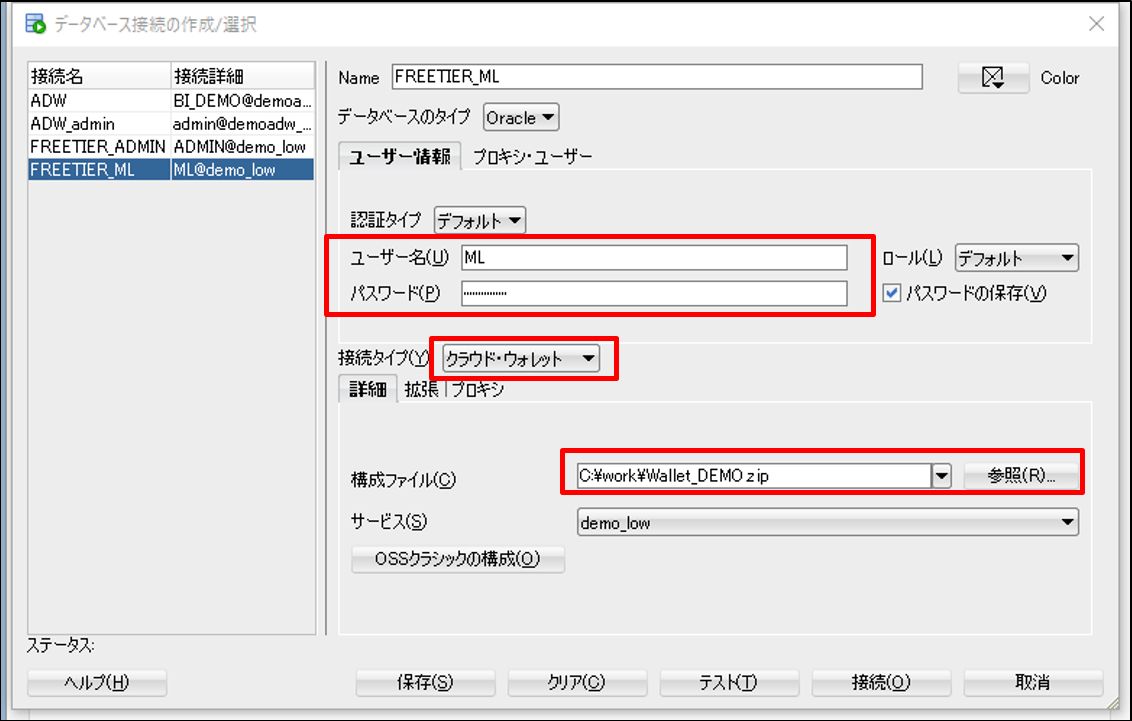This screenshot has width=1132, height=721.
Task: Click the Connect (接続) button
Action: point(881,683)
